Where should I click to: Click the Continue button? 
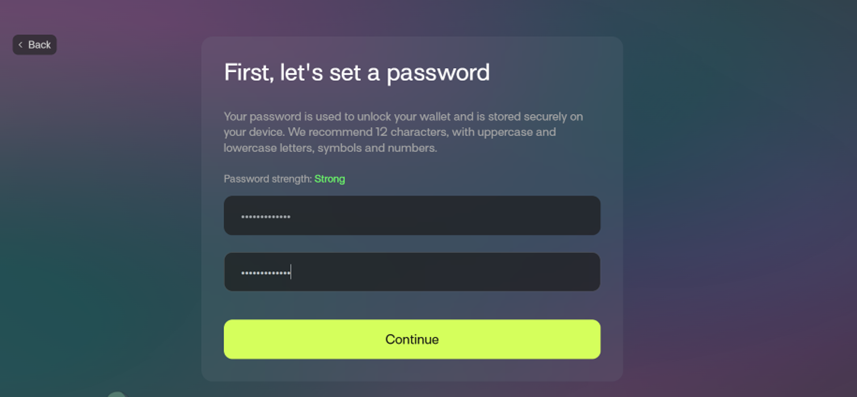tap(412, 339)
